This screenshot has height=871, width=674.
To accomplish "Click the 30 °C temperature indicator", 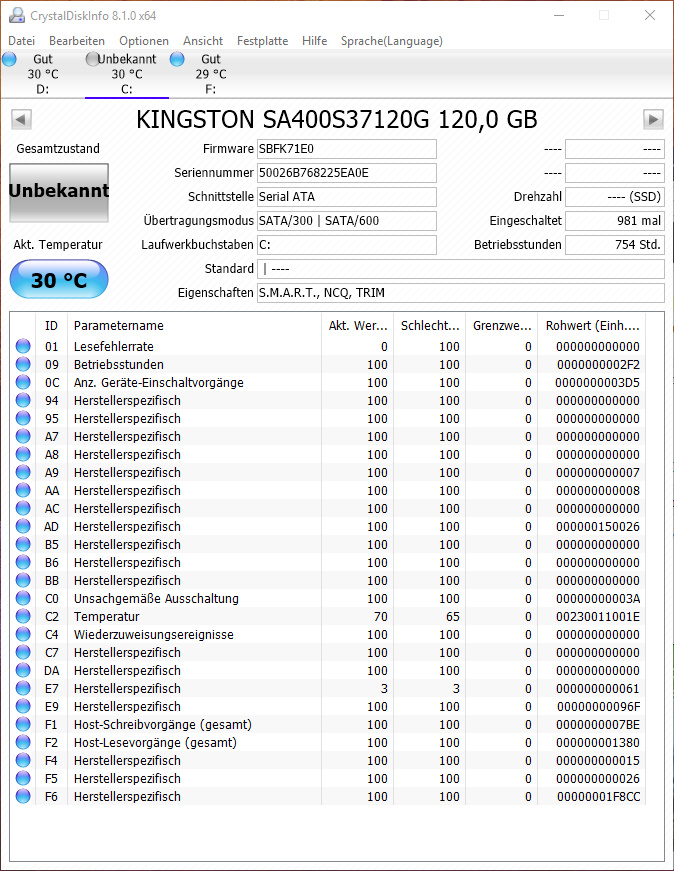I will (59, 279).
